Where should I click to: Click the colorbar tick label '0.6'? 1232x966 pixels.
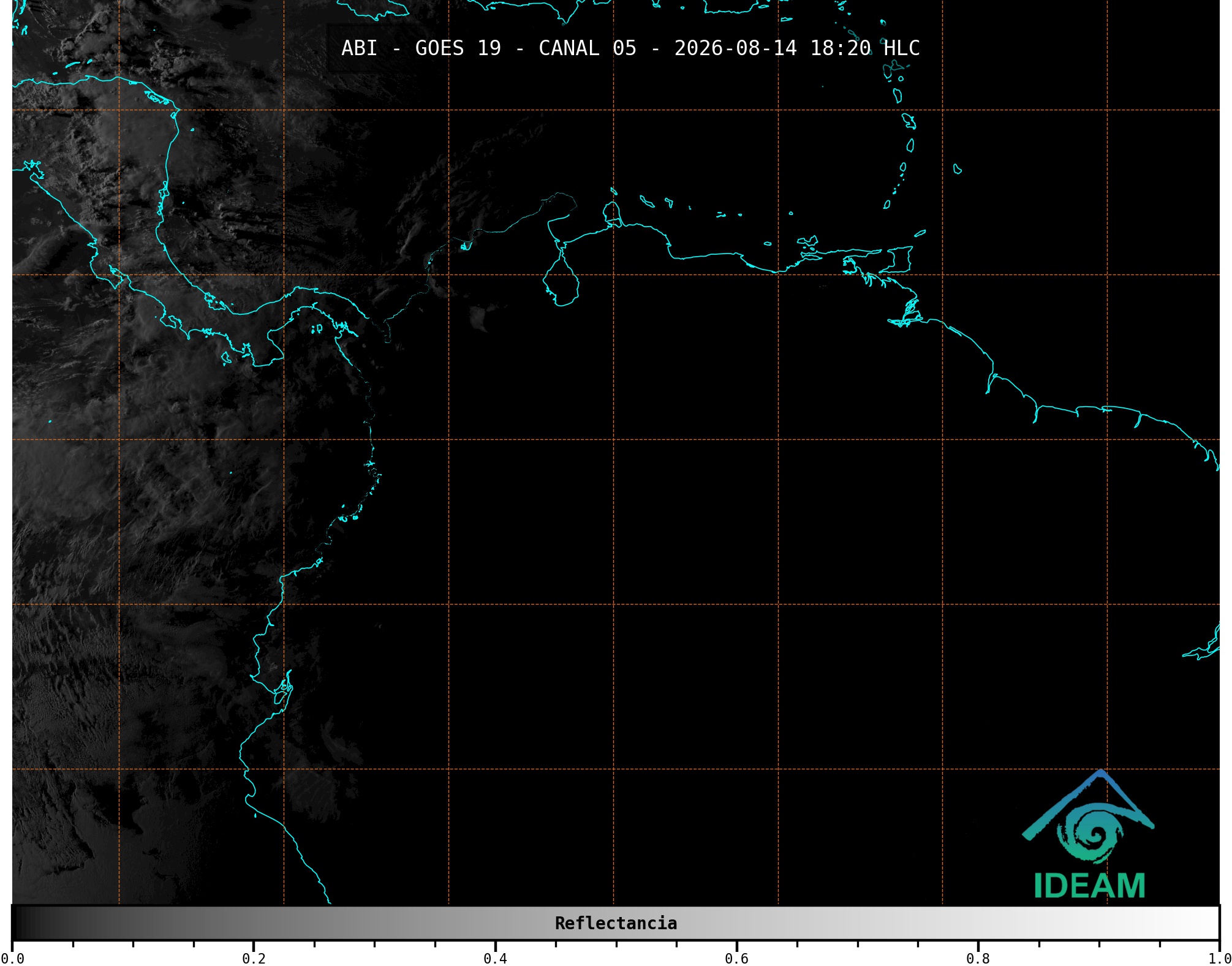coord(736,958)
